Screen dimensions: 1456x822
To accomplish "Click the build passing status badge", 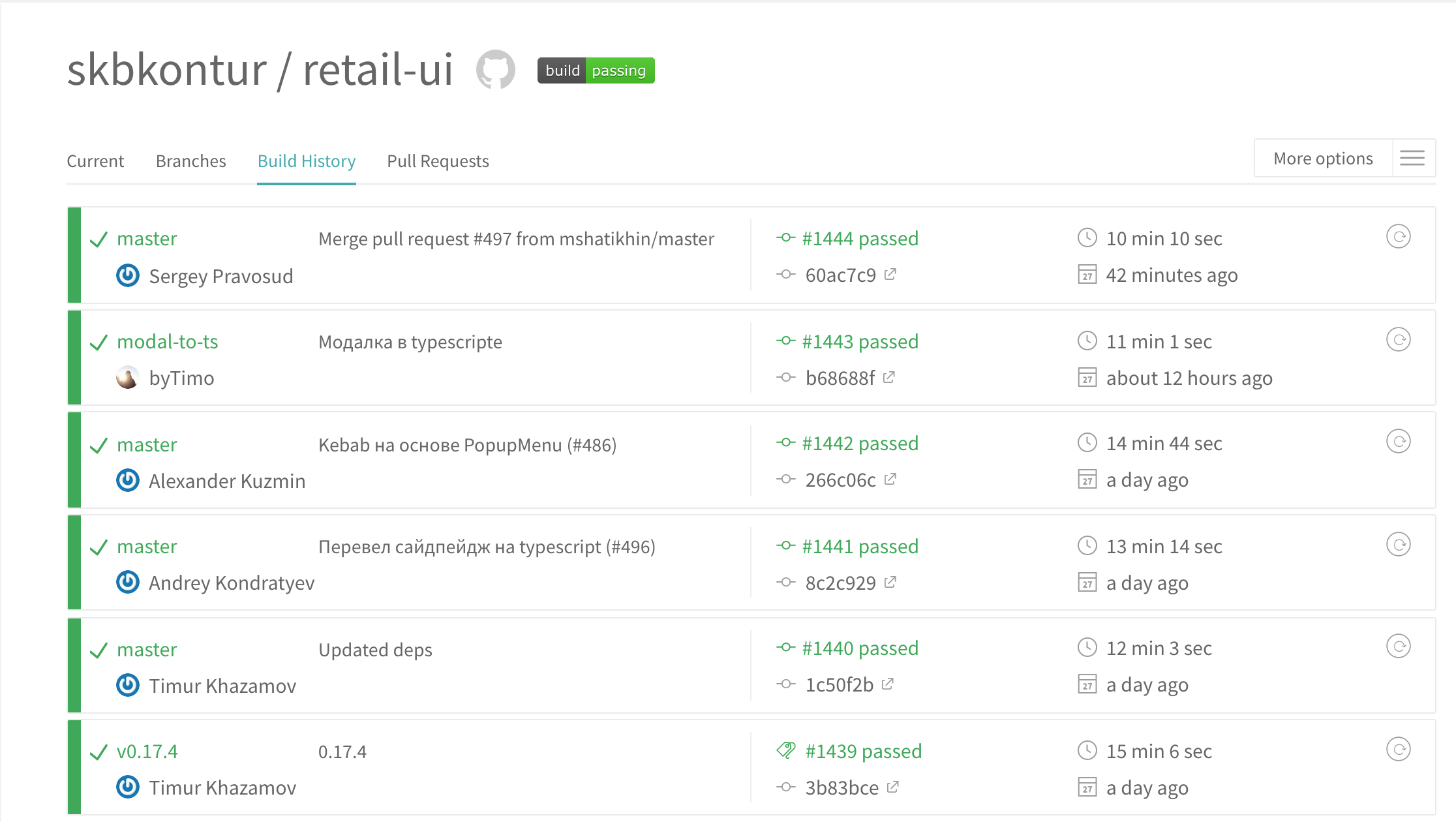I will coord(596,70).
